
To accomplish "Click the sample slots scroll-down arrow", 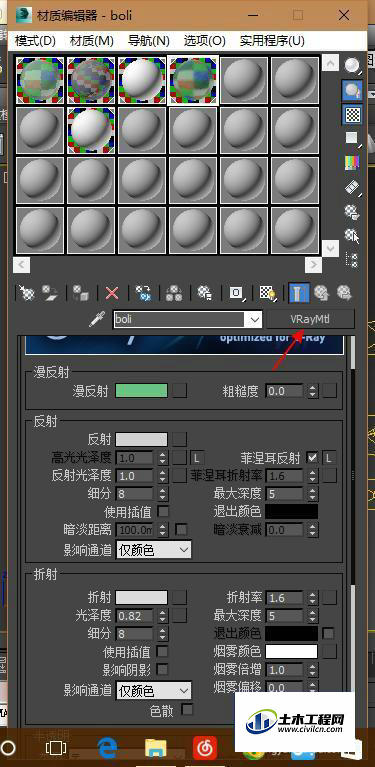I will tap(331, 248).
